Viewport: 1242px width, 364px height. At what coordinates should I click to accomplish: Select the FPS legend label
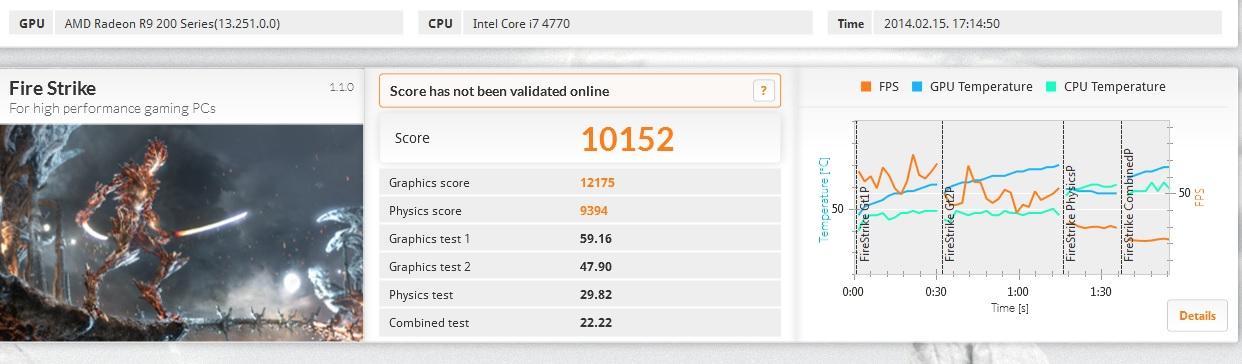coord(889,87)
